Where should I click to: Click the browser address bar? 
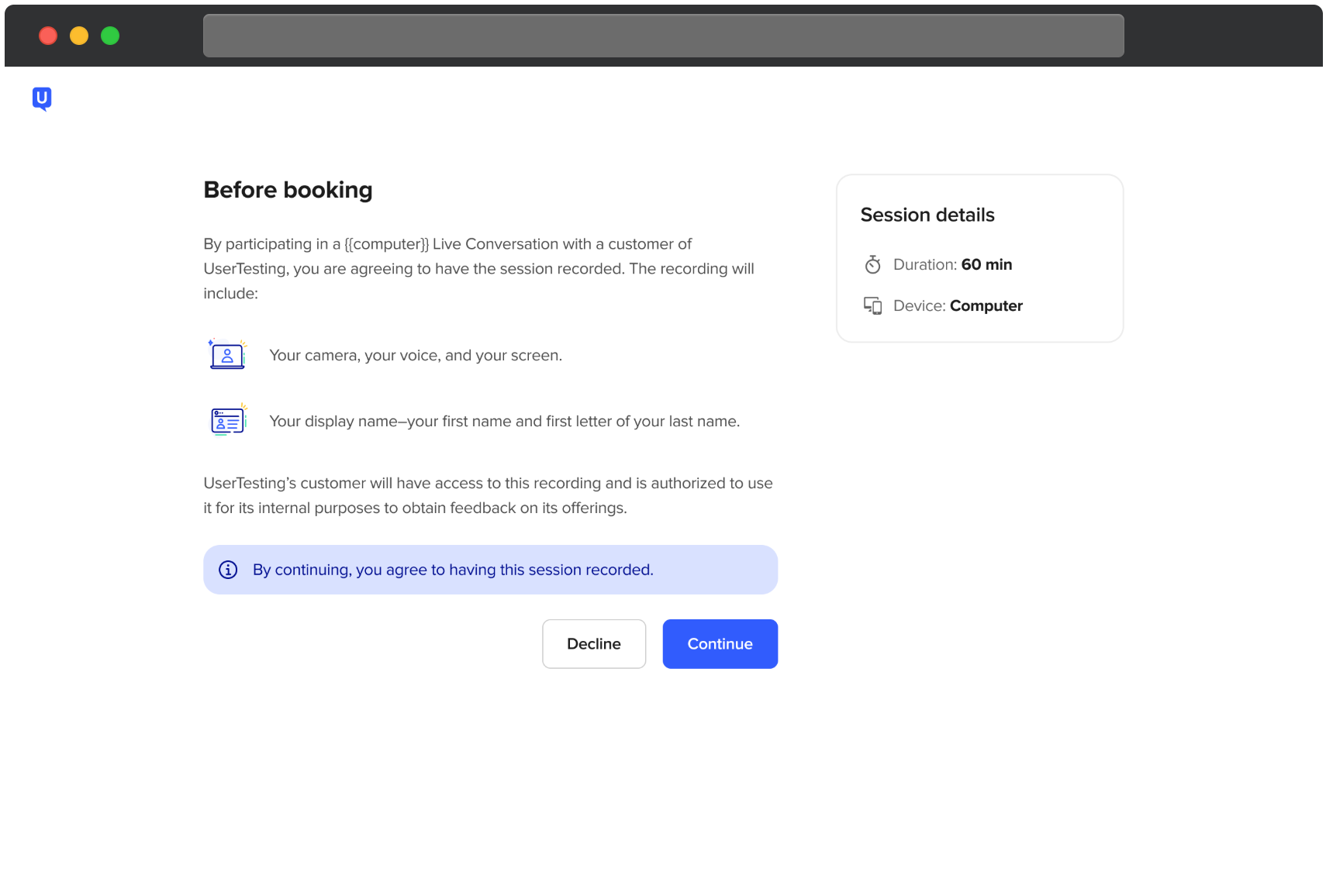click(x=663, y=36)
